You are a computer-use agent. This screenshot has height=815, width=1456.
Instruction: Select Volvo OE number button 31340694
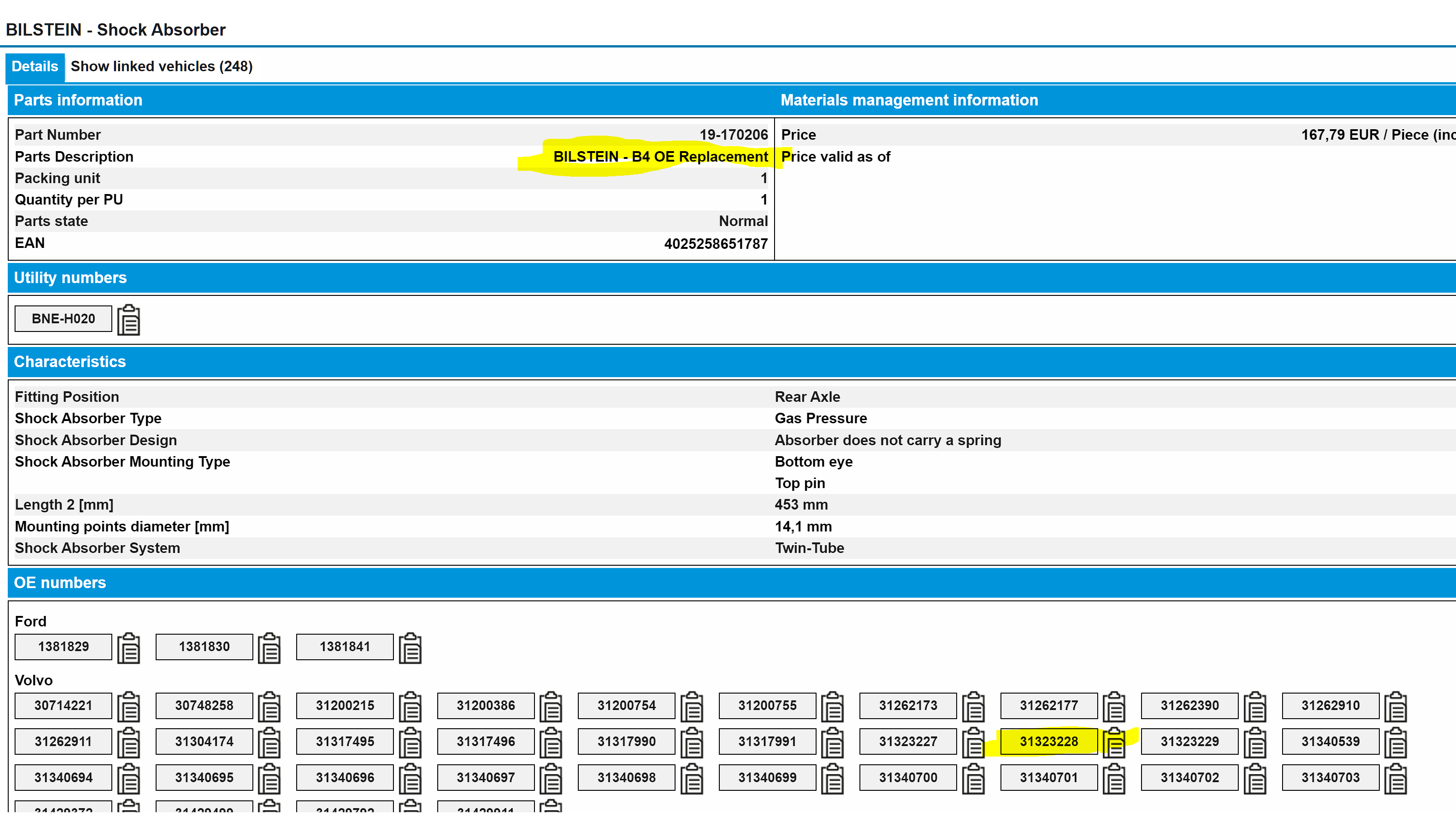pos(63,778)
